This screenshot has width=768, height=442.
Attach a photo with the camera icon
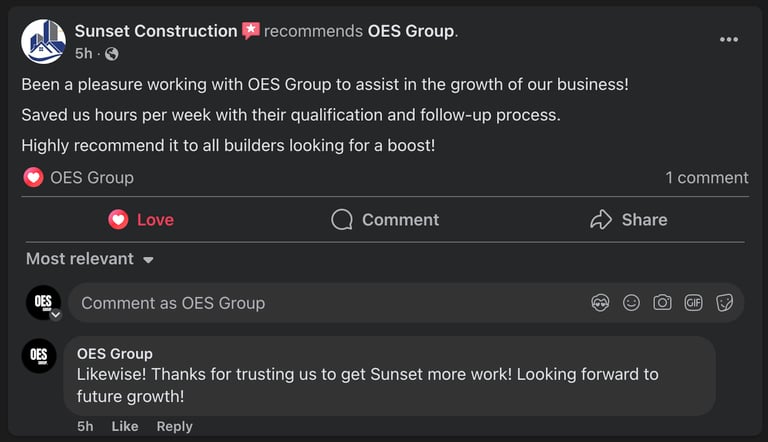[662, 303]
